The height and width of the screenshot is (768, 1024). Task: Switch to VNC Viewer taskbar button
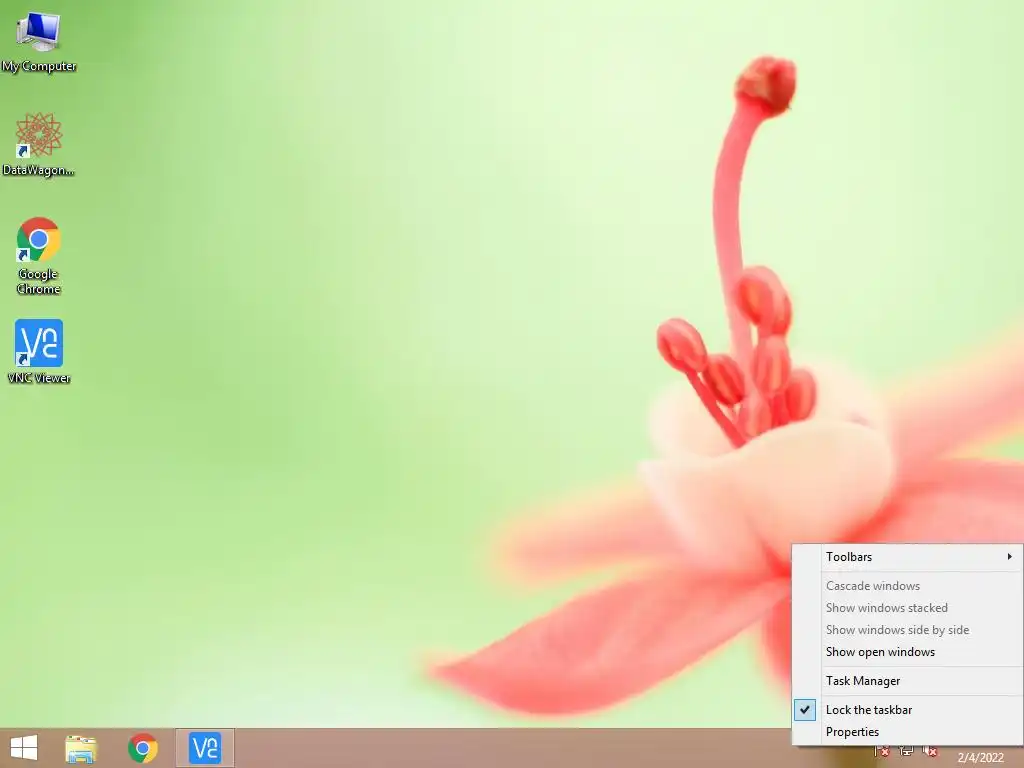[x=205, y=748]
